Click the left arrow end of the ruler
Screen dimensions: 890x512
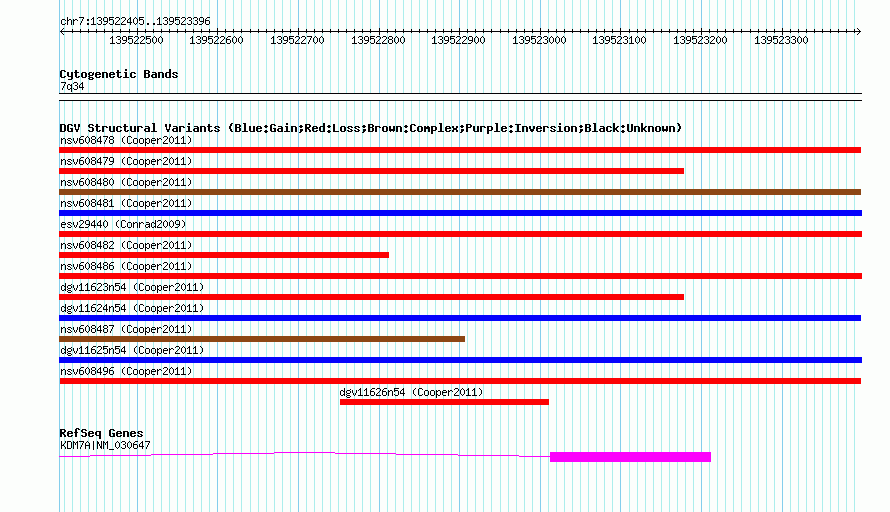pyautogui.click(x=62, y=32)
